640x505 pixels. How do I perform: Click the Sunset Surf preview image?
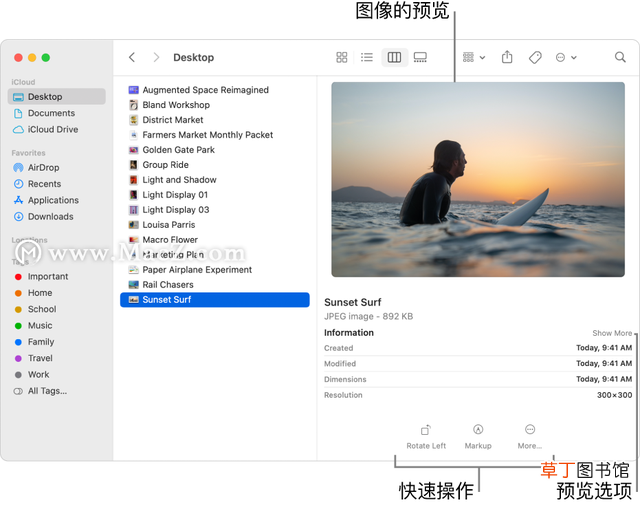pos(478,180)
